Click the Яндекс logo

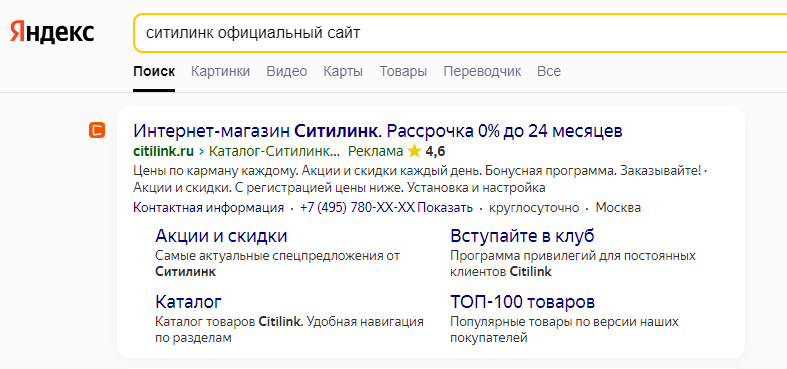pyautogui.click(x=52, y=33)
